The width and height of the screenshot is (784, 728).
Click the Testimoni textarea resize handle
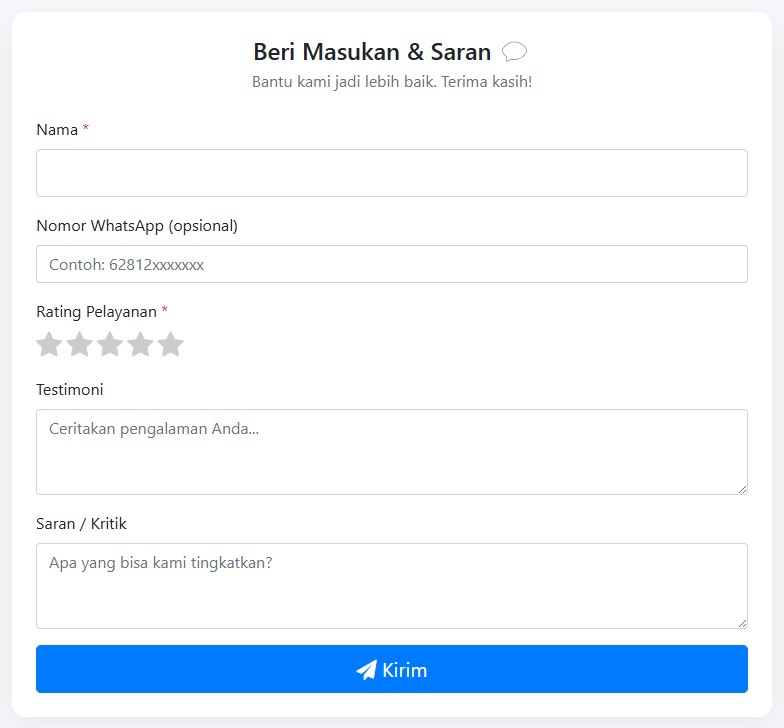click(x=741, y=488)
